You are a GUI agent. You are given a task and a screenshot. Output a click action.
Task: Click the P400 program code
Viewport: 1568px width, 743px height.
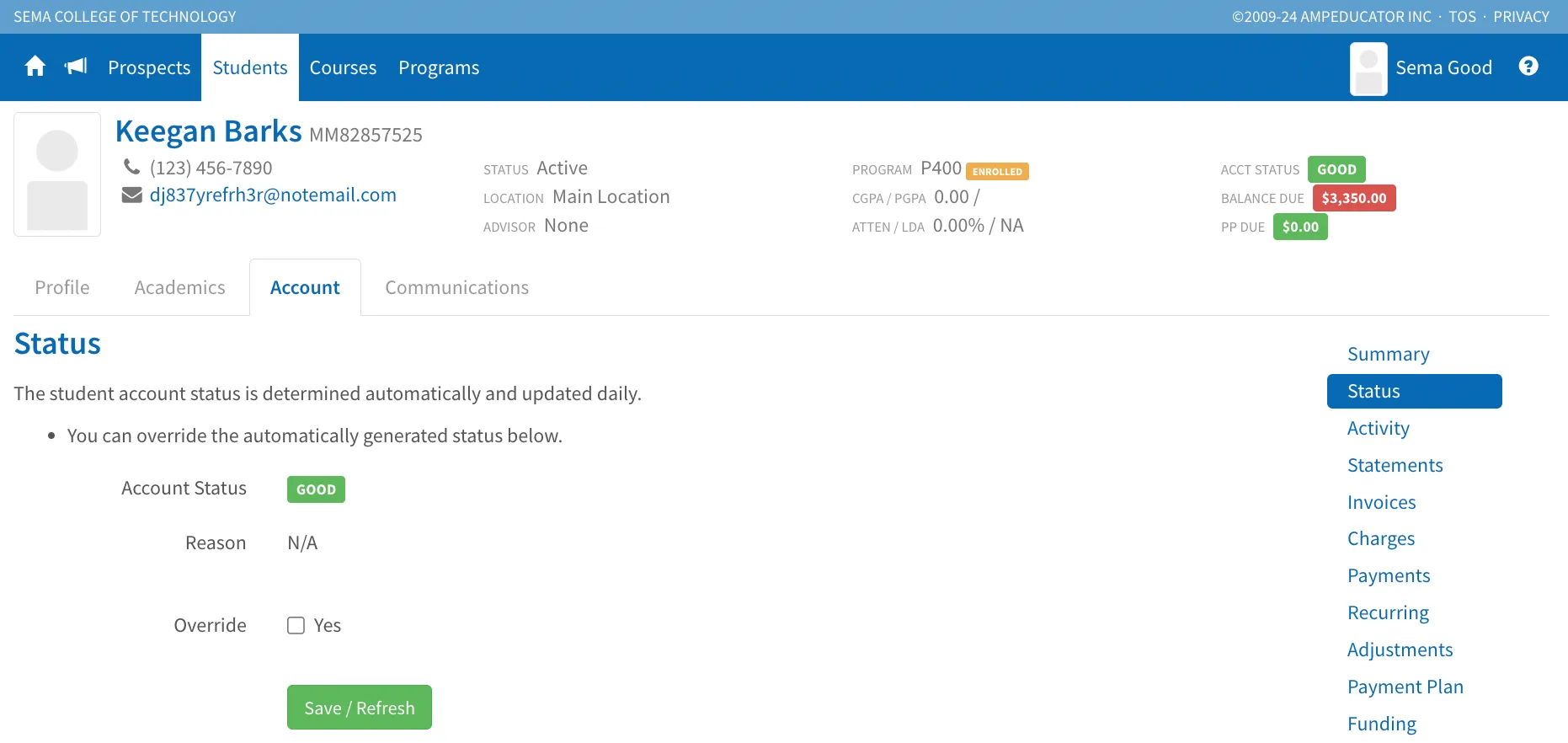coord(941,168)
